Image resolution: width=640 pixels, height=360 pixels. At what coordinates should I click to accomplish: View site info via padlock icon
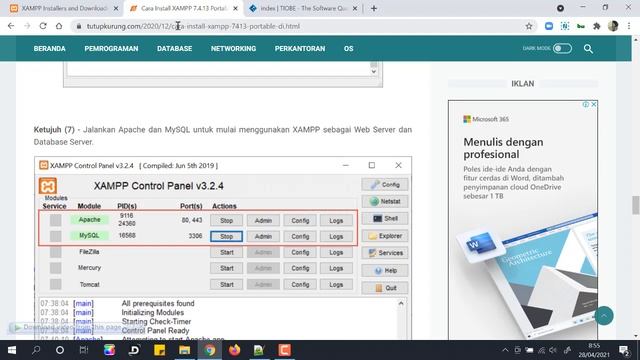coord(79,26)
